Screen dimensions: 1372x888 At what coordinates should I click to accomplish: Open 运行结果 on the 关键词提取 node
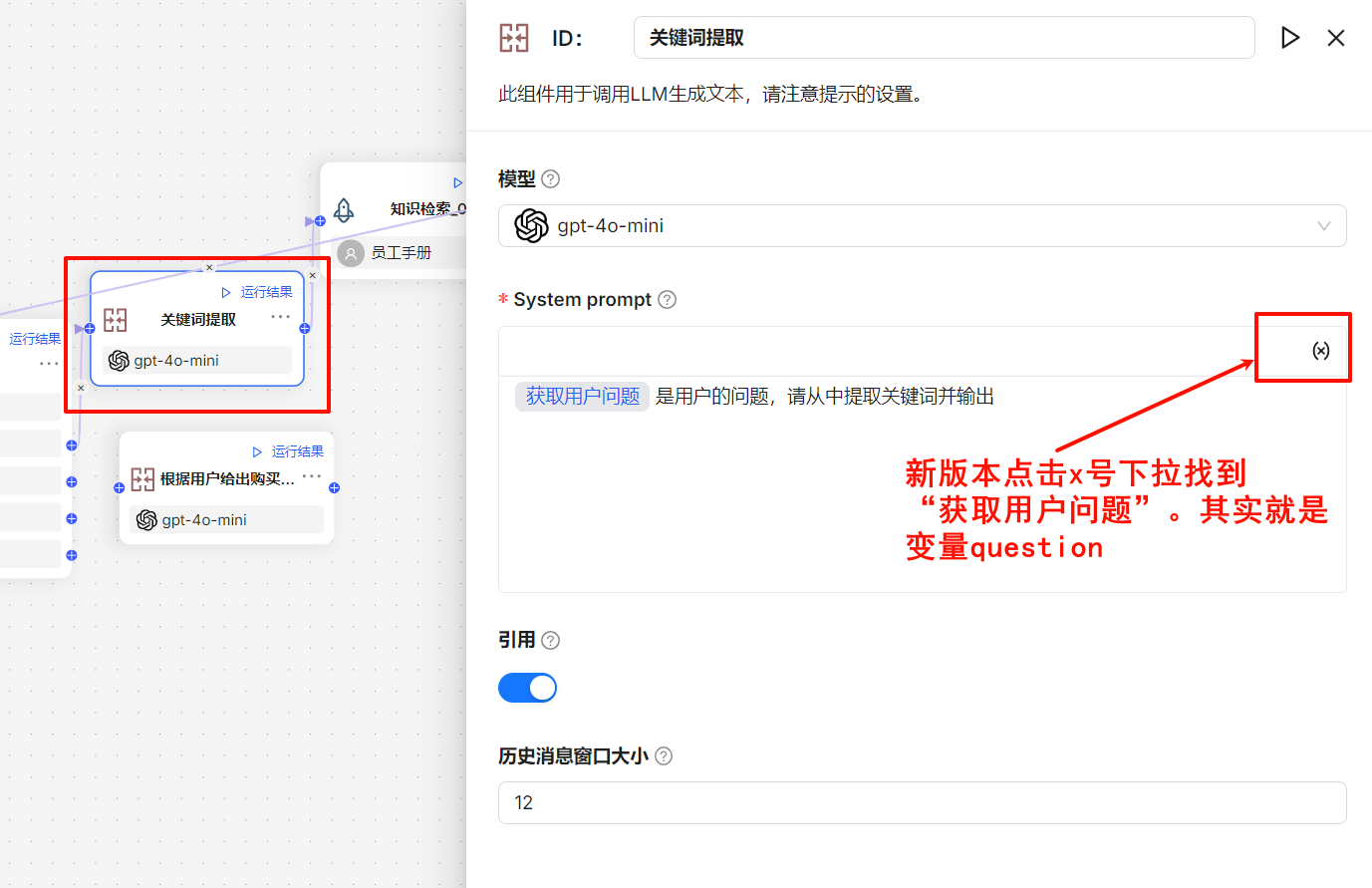tap(266, 292)
